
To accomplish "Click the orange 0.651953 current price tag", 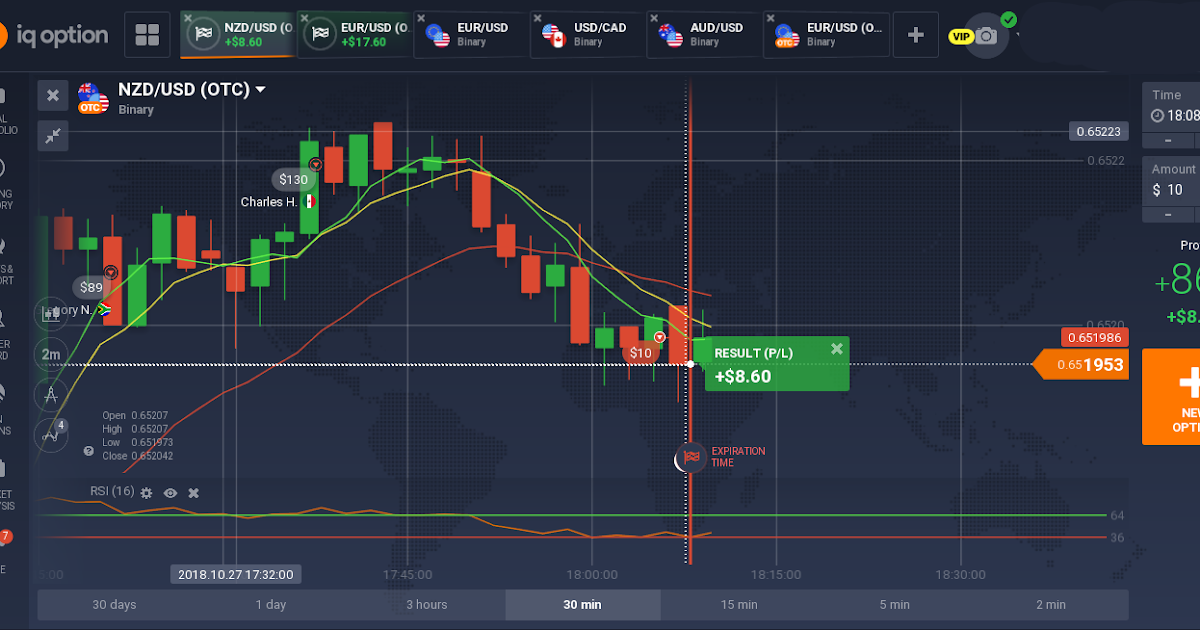I will pyautogui.click(x=1083, y=365).
